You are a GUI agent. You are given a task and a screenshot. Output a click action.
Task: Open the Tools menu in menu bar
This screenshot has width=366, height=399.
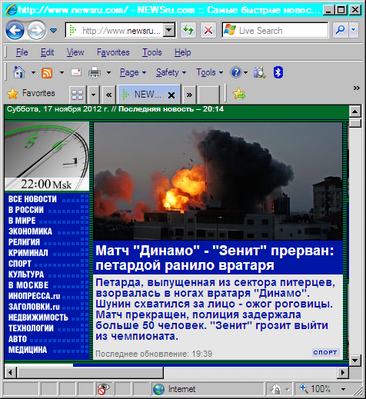point(152,52)
